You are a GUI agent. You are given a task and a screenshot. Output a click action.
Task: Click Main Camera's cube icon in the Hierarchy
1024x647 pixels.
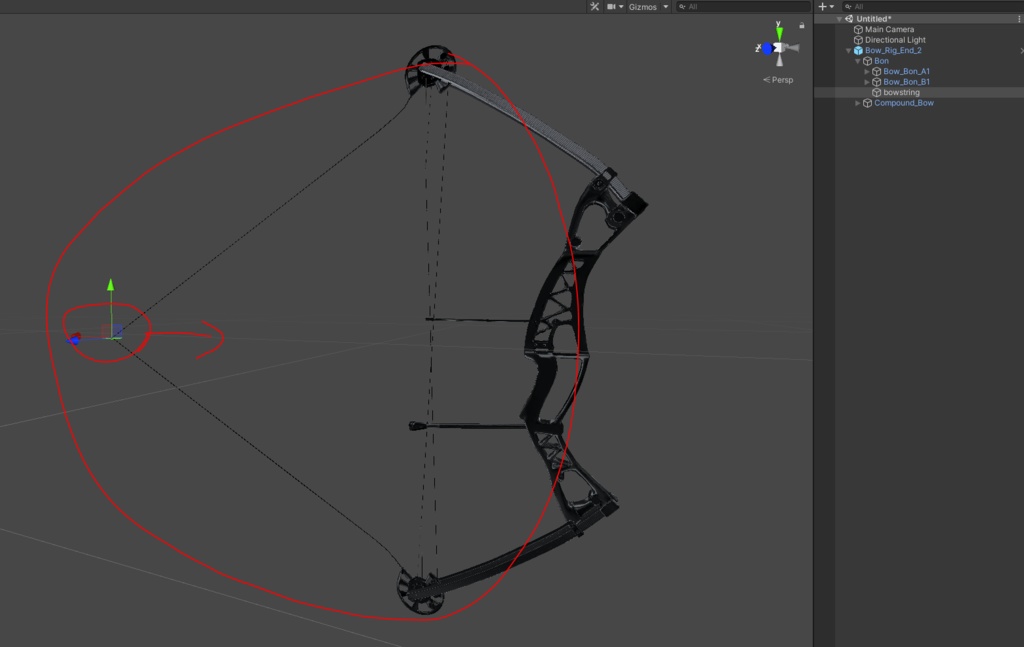pos(858,29)
